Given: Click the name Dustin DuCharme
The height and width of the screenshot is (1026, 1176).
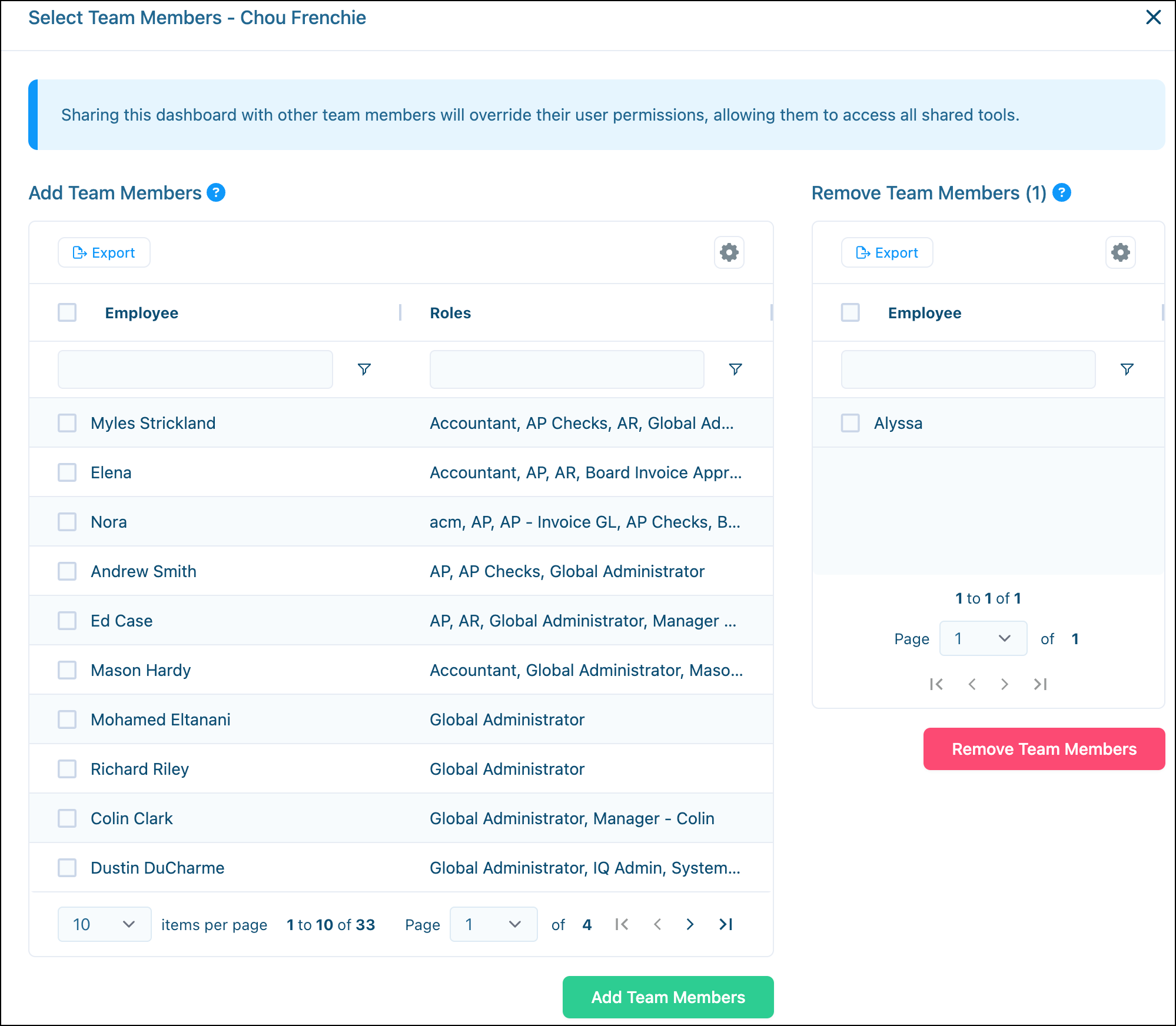Looking at the screenshot, I should pyautogui.click(x=157, y=868).
